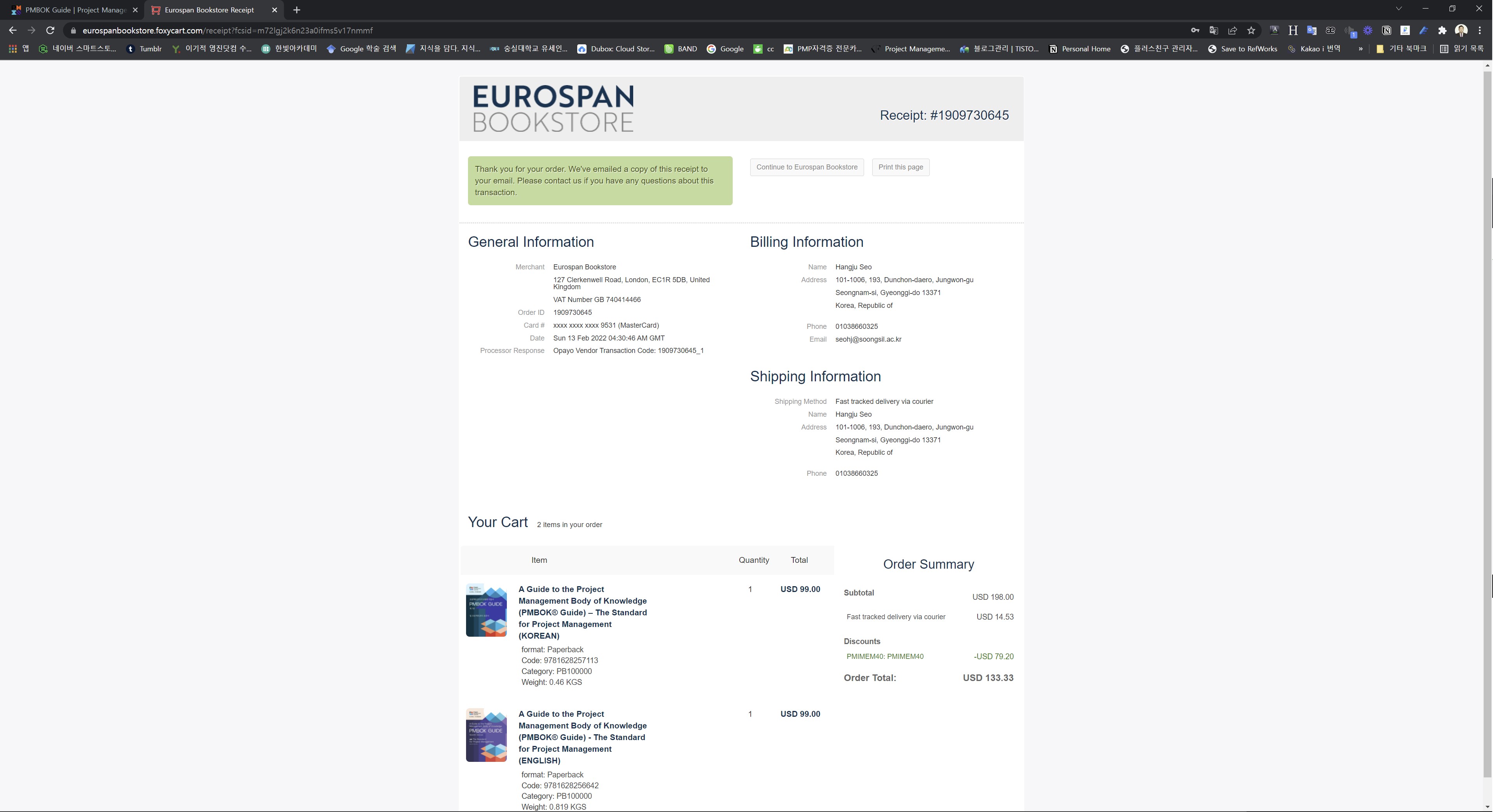The width and height of the screenshot is (1493, 812).
Task: Click the Hypothesis H extension icon
Action: click(1292, 31)
